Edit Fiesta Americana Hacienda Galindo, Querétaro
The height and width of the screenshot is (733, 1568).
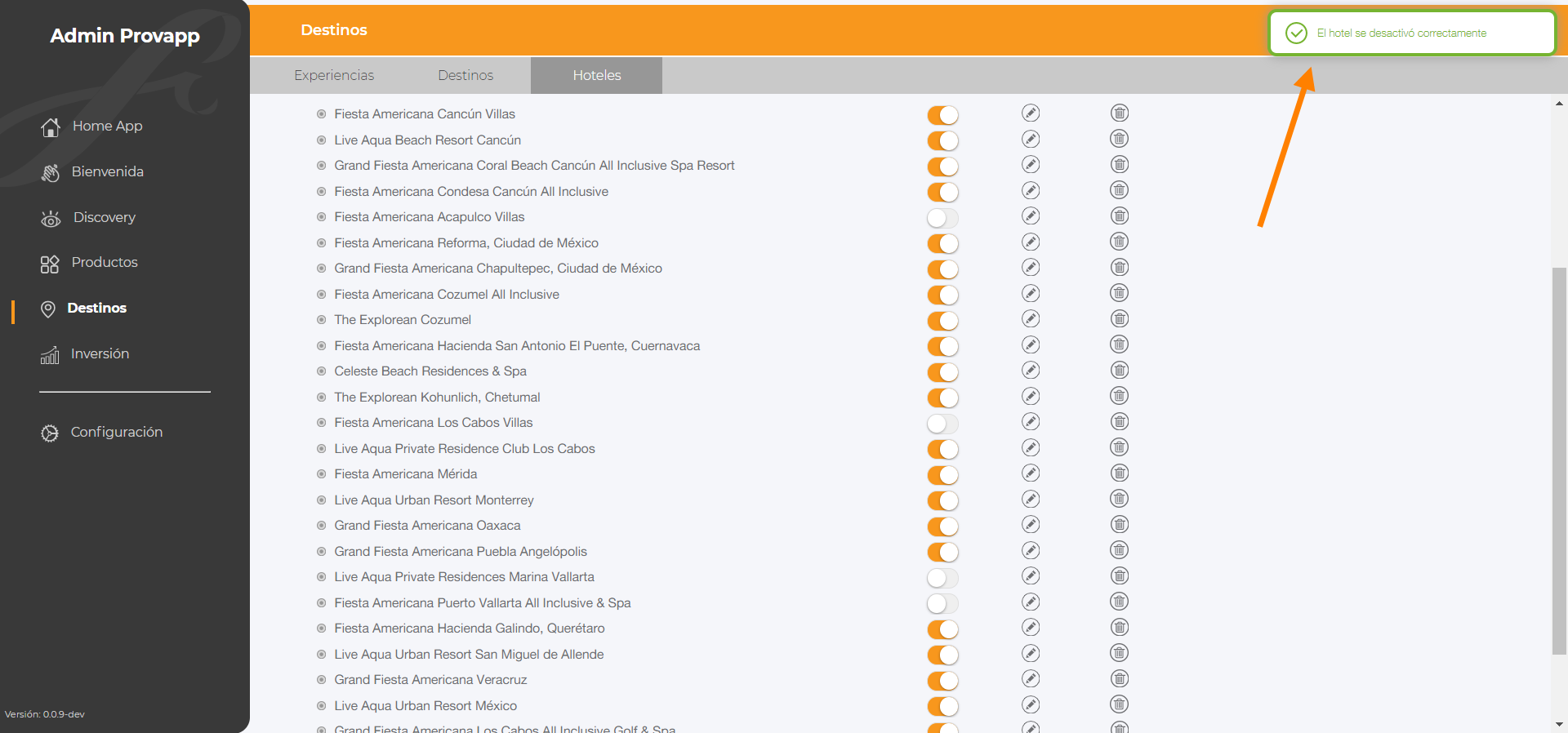1031,627
